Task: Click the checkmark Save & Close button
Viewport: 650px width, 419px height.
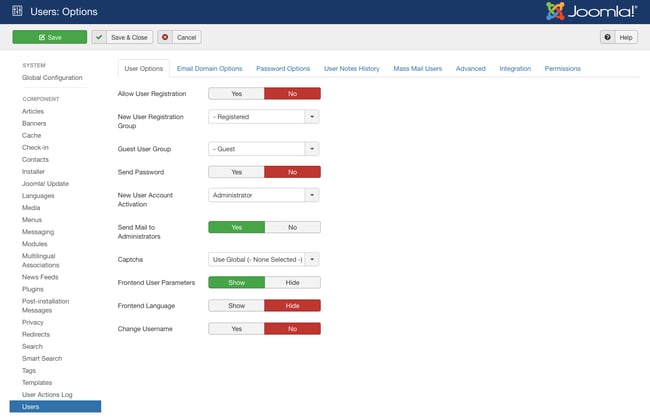Action: tap(121, 37)
